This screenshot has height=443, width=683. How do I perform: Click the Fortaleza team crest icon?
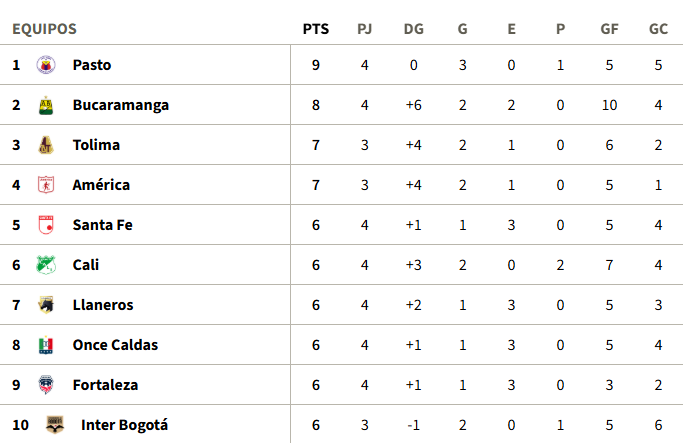pos(45,385)
